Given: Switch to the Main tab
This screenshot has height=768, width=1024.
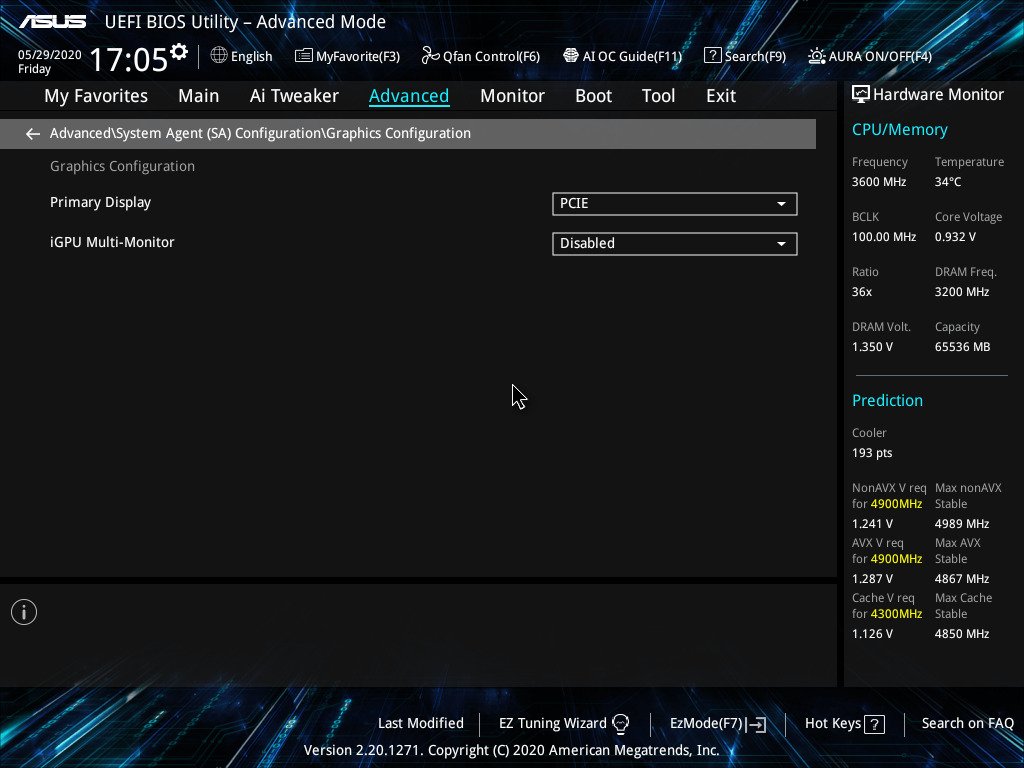Looking at the screenshot, I should click(199, 96).
